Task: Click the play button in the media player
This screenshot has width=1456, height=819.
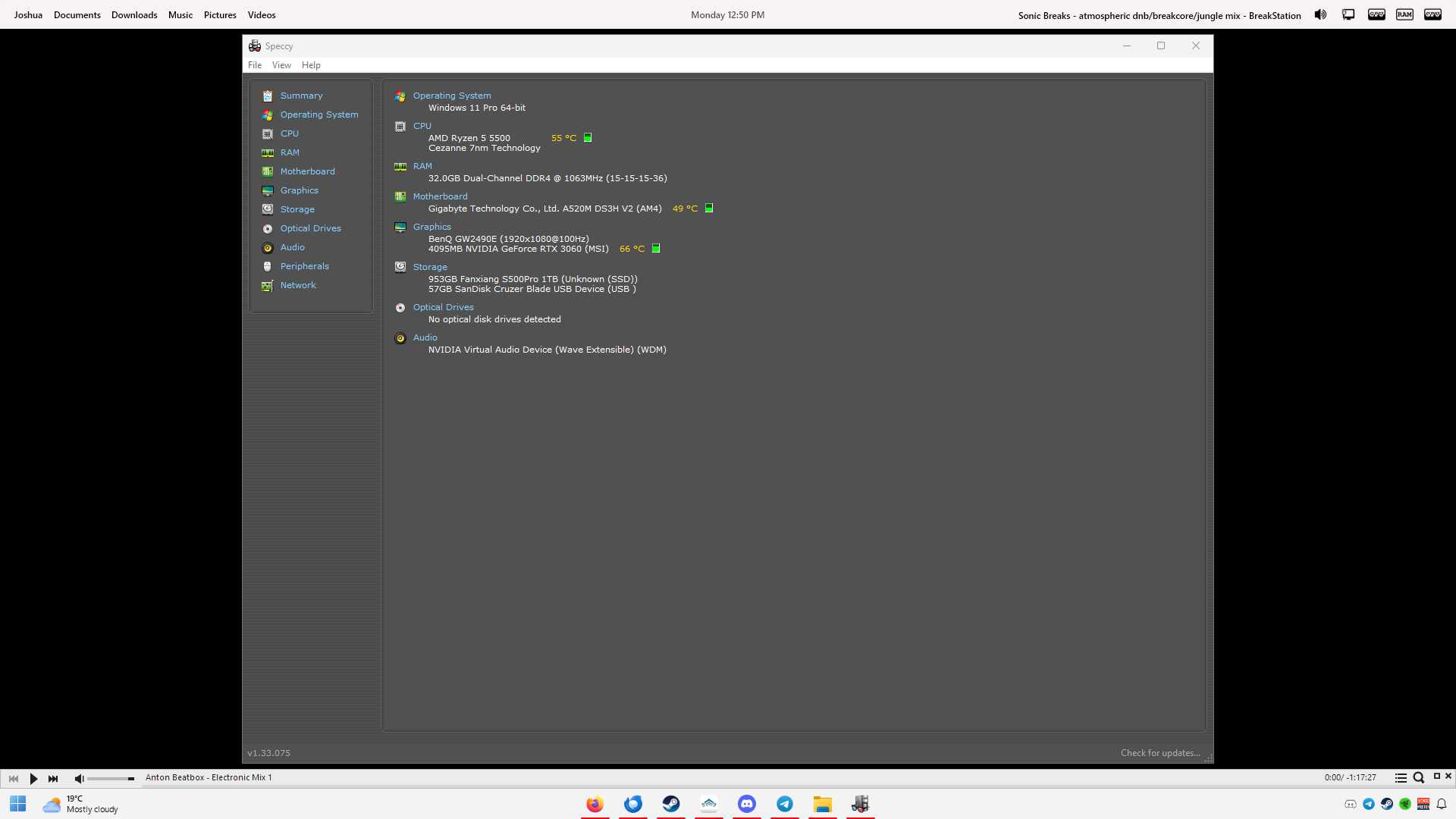Action: point(33,779)
